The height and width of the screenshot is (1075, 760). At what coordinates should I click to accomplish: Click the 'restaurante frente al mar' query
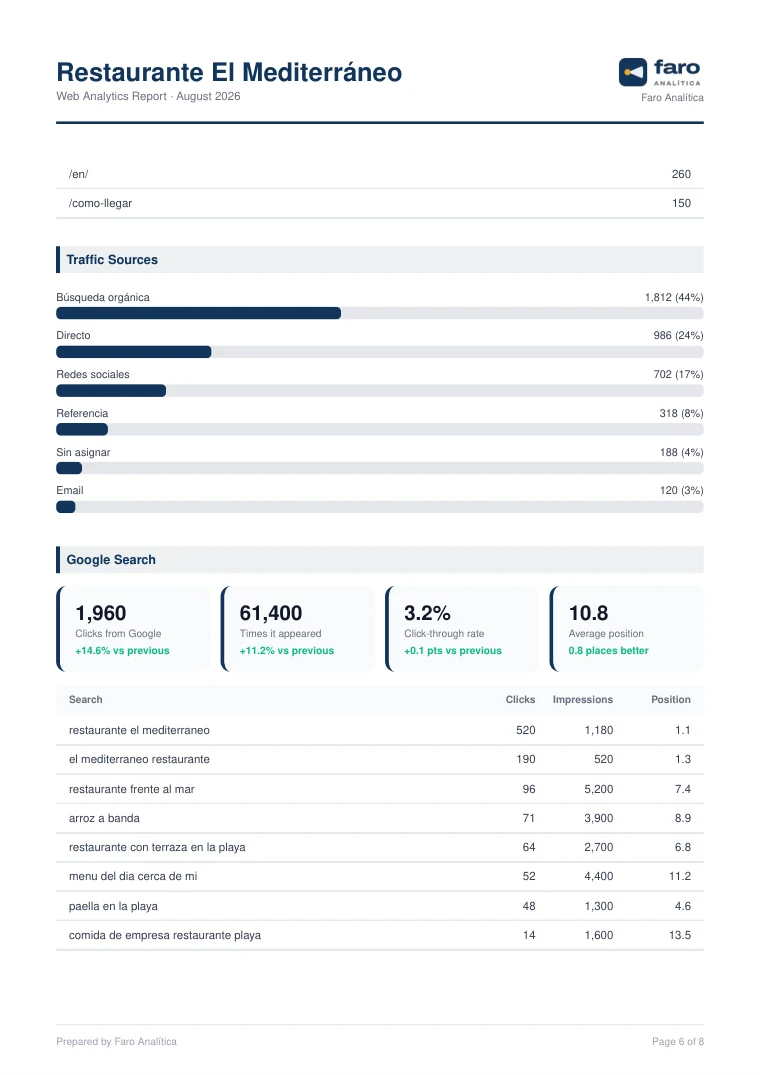(x=132, y=789)
